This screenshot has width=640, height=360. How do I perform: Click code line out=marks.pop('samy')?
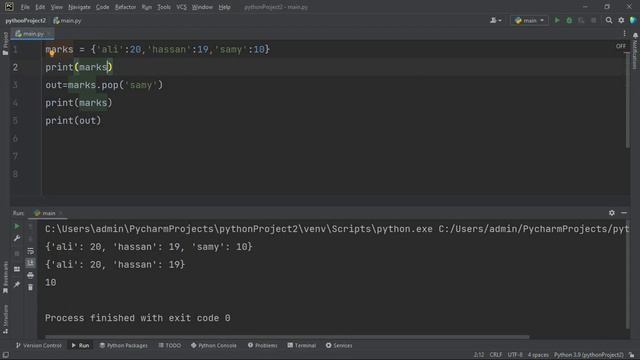pos(104,85)
